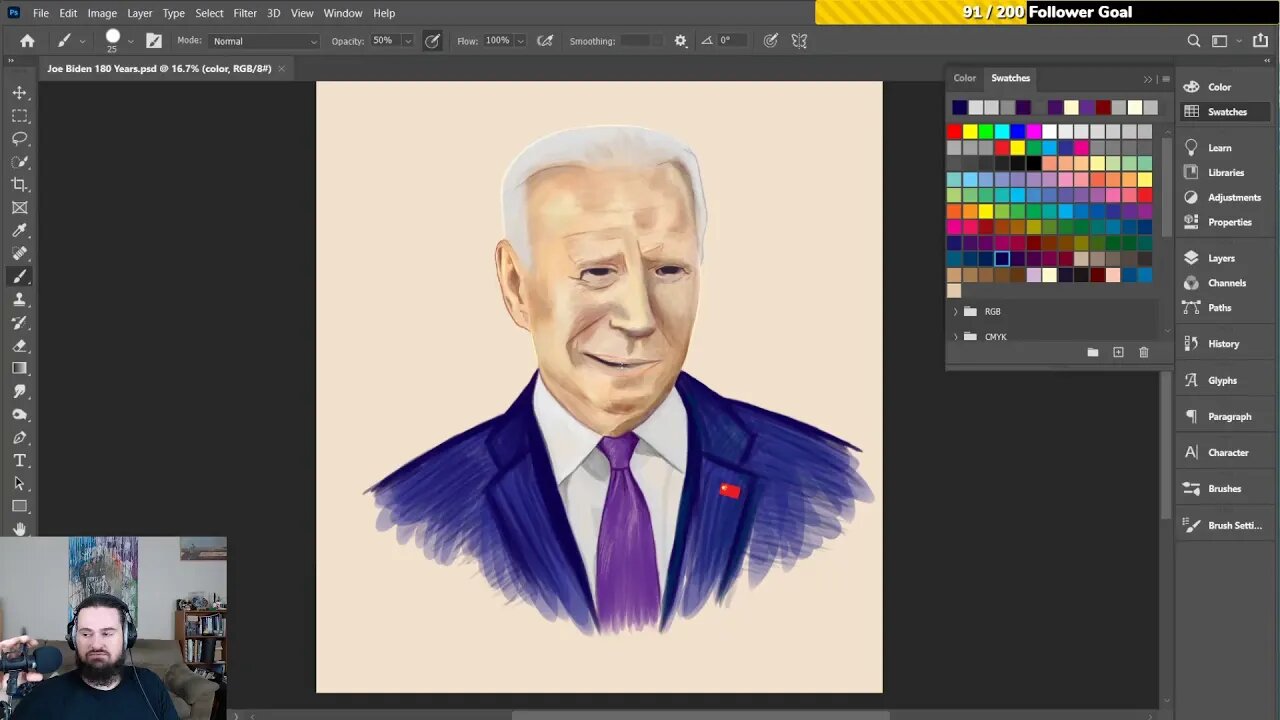Enable airbrush-style build-up effects
1280x720 pixels.
click(545, 41)
